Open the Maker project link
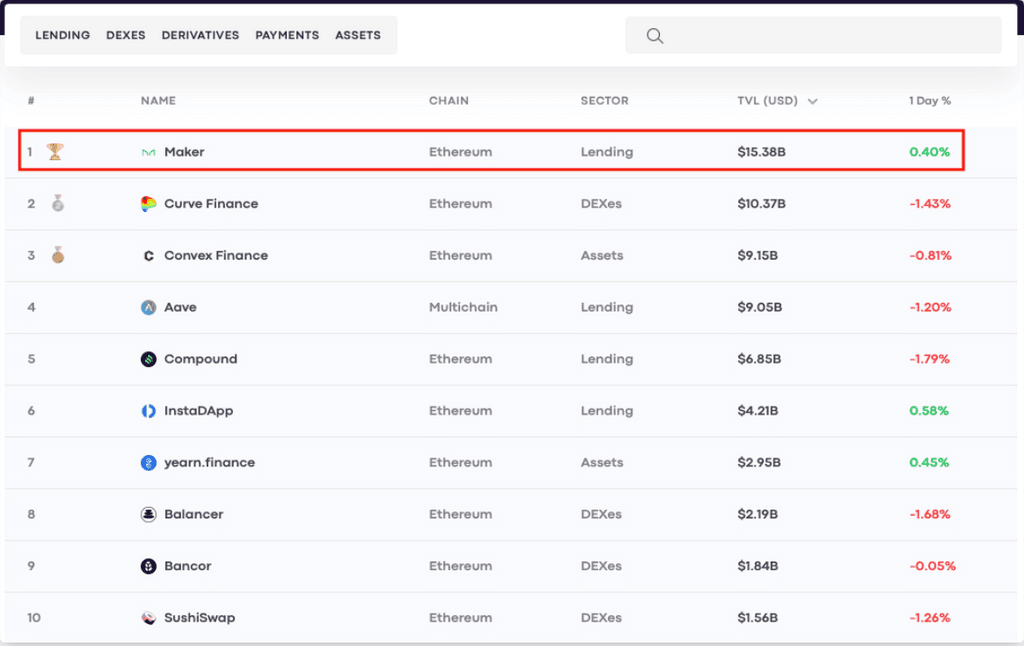Image resolution: width=1024 pixels, height=646 pixels. click(x=184, y=152)
